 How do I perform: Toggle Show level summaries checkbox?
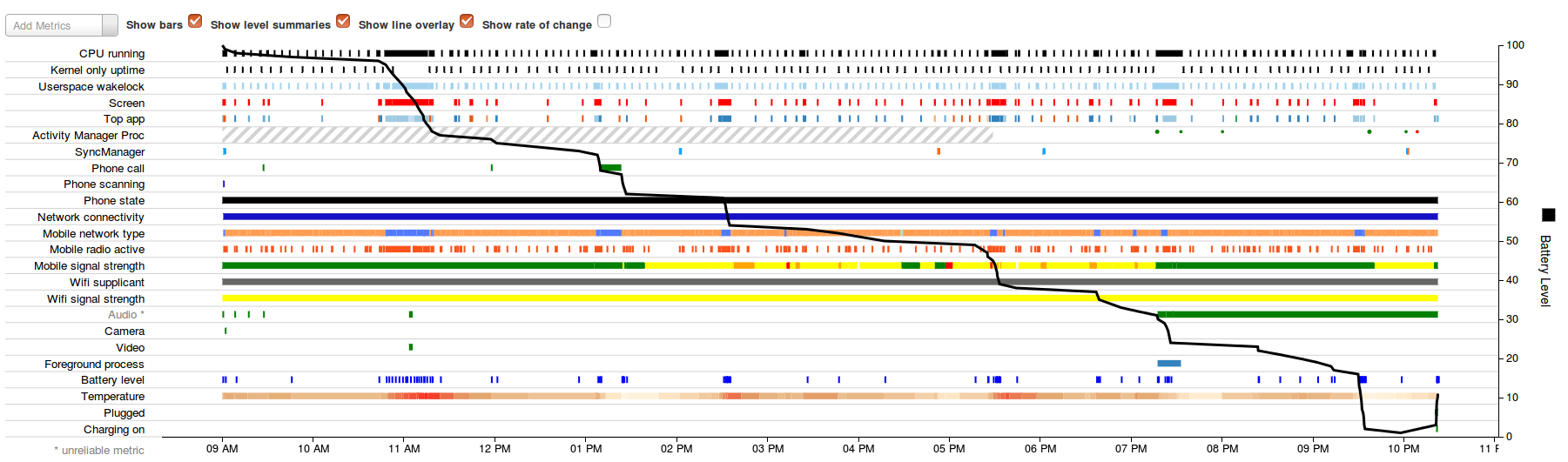tap(343, 21)
